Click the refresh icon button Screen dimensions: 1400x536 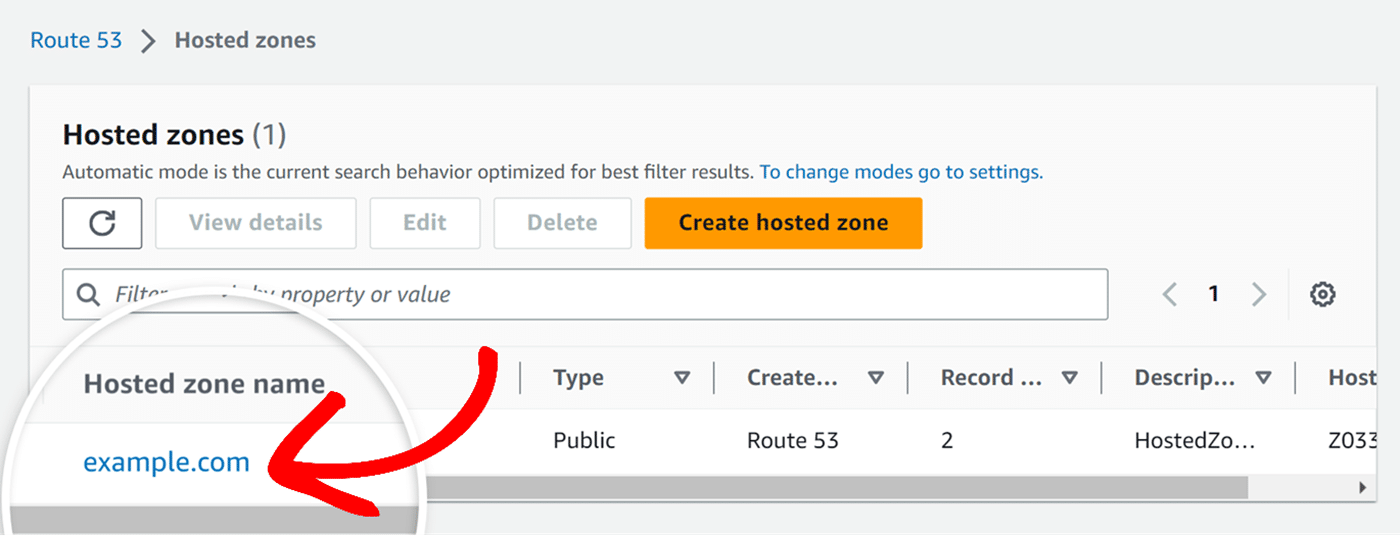(102, 223)
